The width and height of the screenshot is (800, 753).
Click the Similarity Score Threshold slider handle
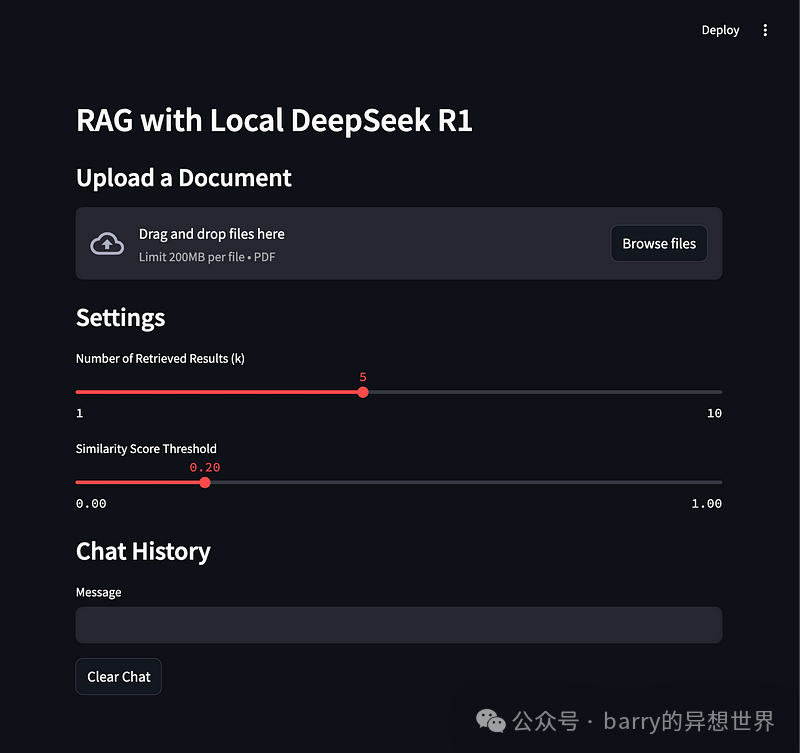[x=205, y=482]
